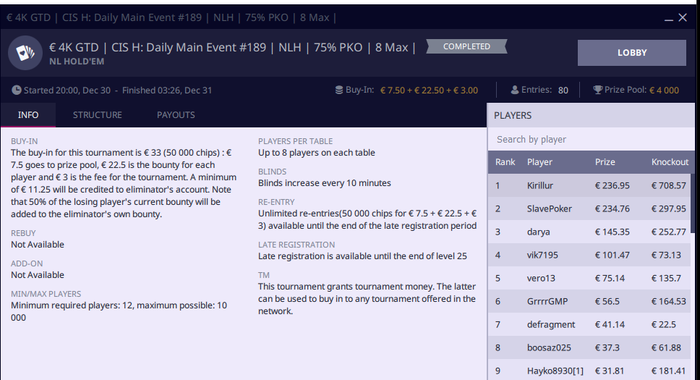Click the poker cards tournament icon
This screenshot has width=700, height=380.
tap(25, 53)
